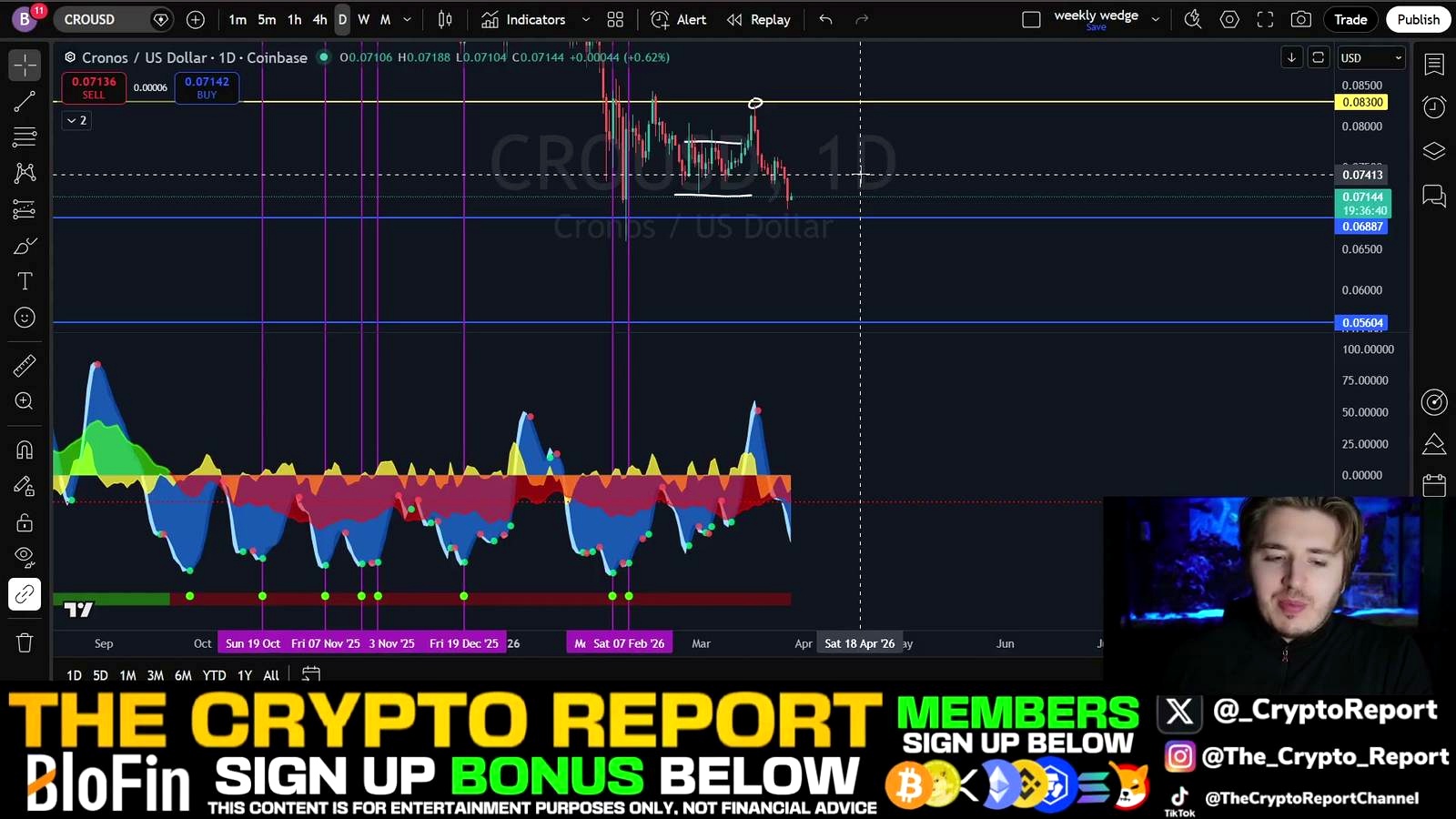This screenshot has width=1456, height=819.
Task: Open the USD currency dropdown
Action: point(1371,58)
